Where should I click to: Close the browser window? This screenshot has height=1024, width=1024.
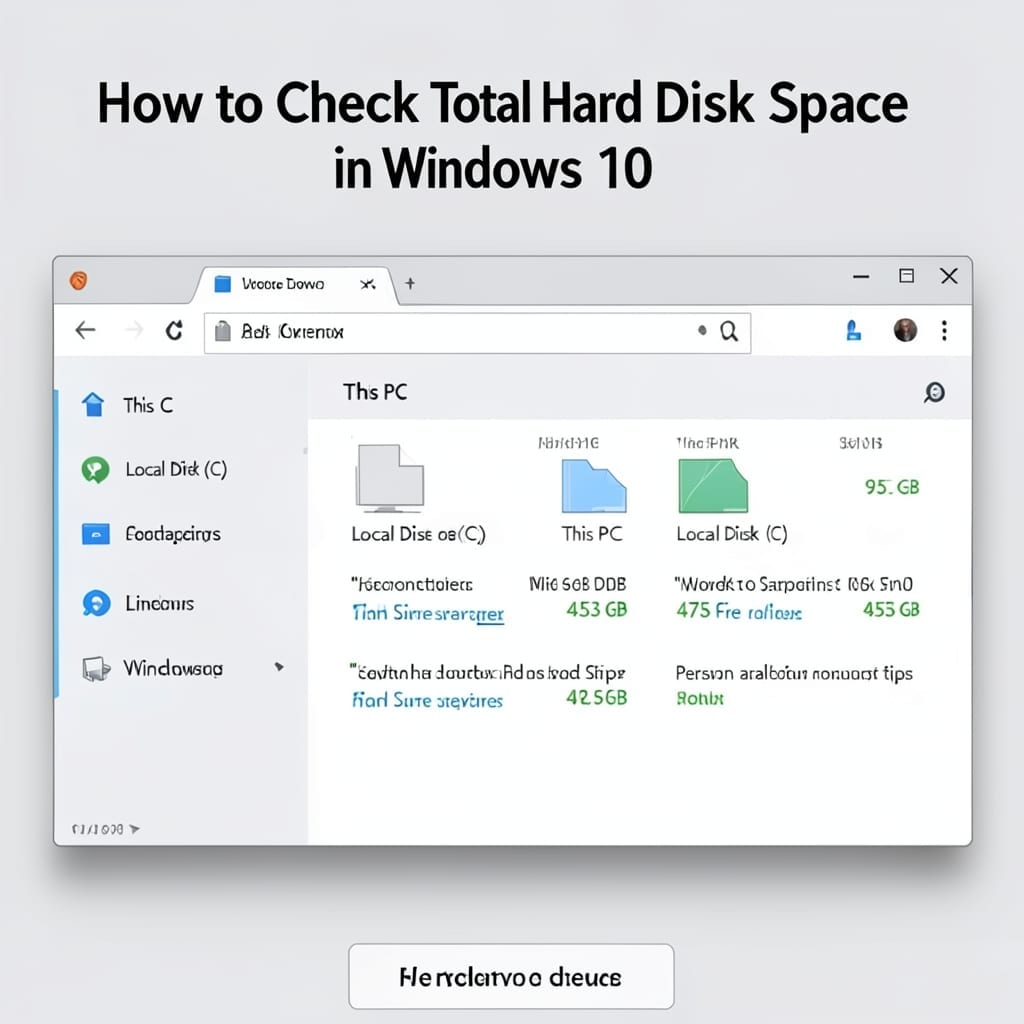click(x=949, y=276)
